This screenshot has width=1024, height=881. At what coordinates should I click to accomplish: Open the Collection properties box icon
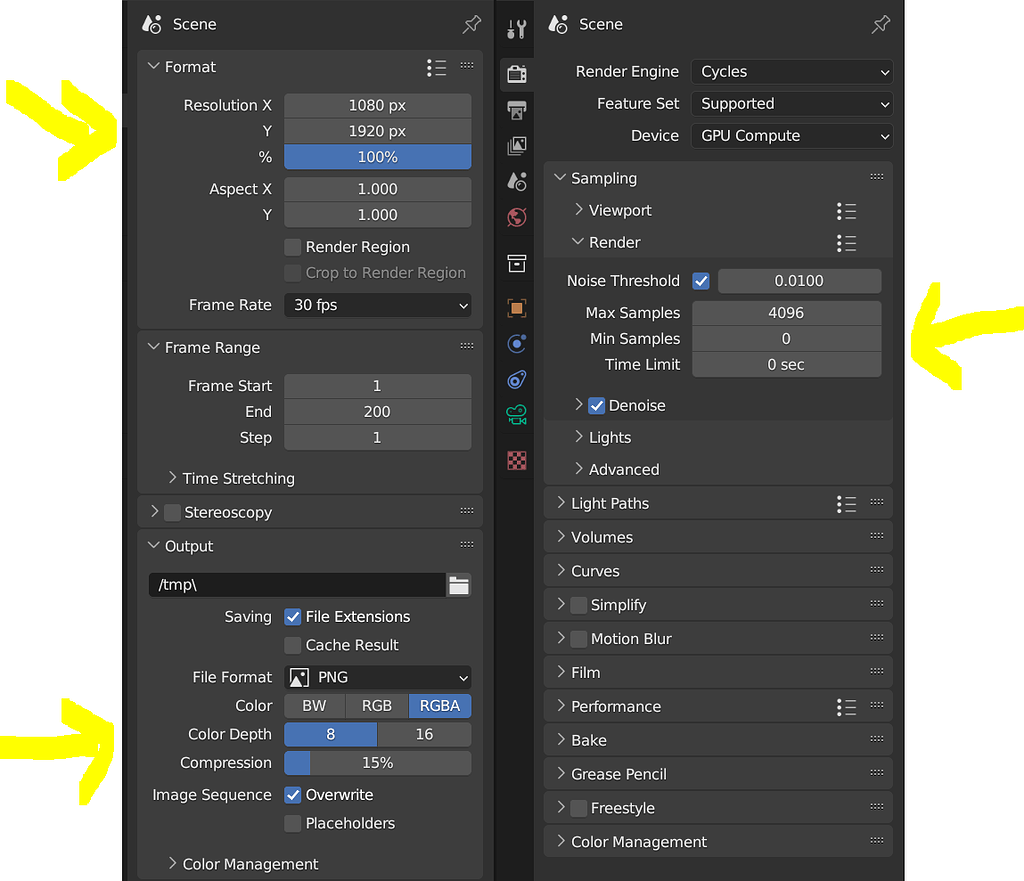point(517,264)
